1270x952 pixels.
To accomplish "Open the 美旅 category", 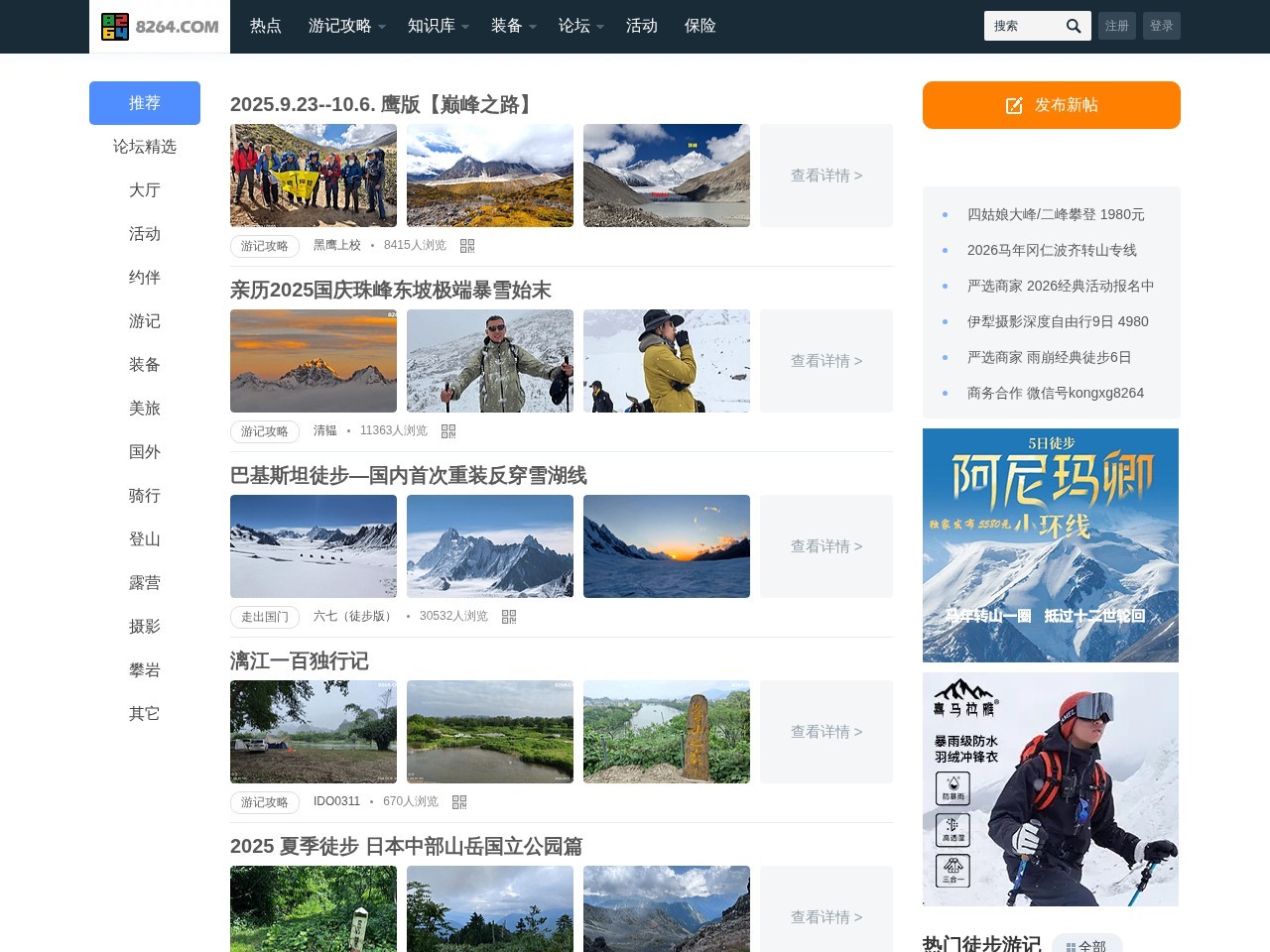I will 145,409.
